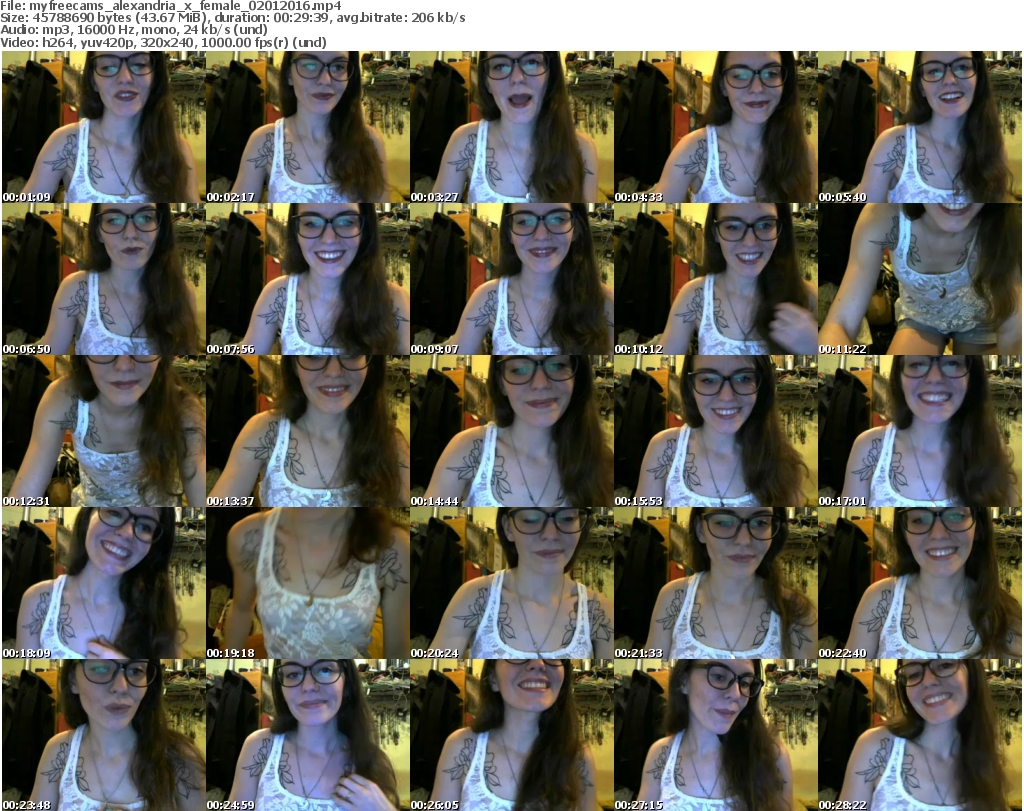The height and width of the screenshot is (811, 1024).
Task: Click the frame stamped 00:10:12
Action: 715,279
